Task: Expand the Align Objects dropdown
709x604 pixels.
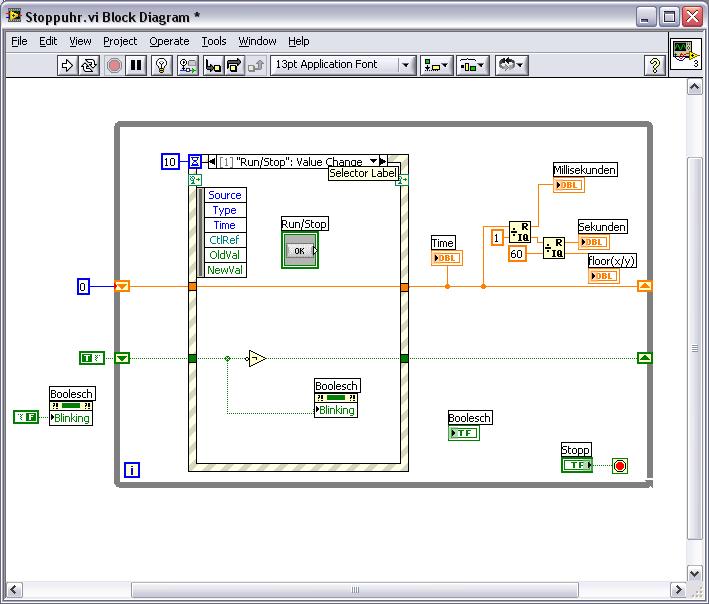Action: coord(435,65)
